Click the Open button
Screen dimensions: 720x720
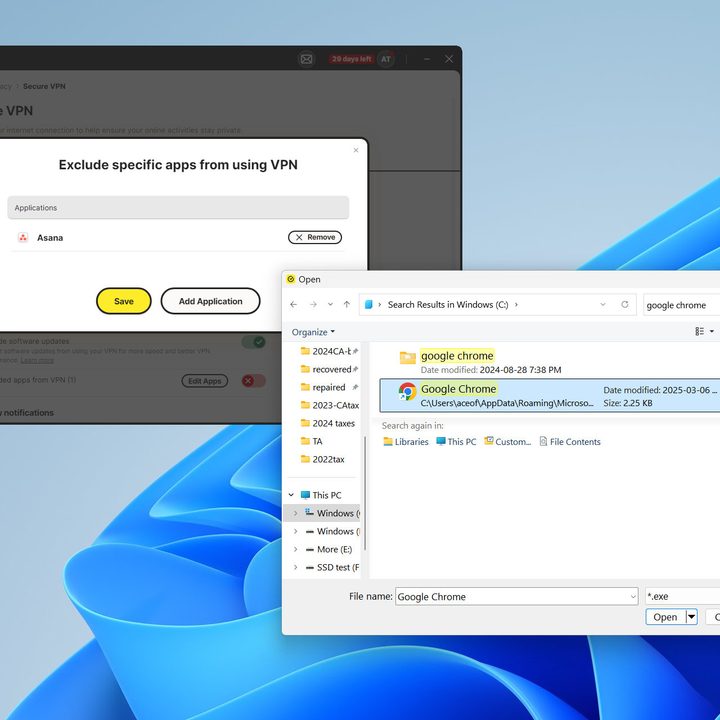pyautogui.click(x=665, y=617)
